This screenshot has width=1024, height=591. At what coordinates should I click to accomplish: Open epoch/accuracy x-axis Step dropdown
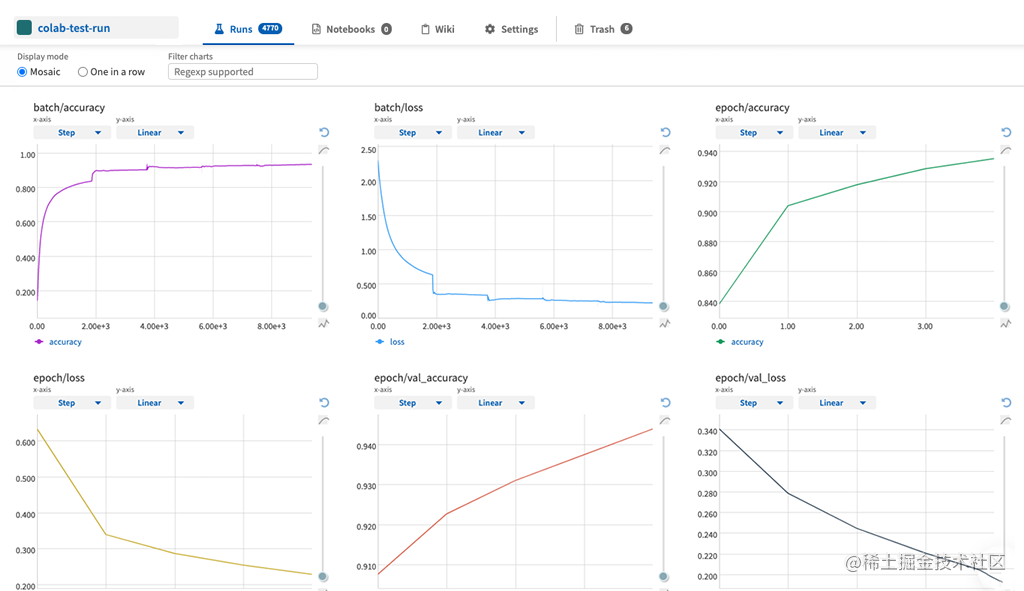pos(754,133)
